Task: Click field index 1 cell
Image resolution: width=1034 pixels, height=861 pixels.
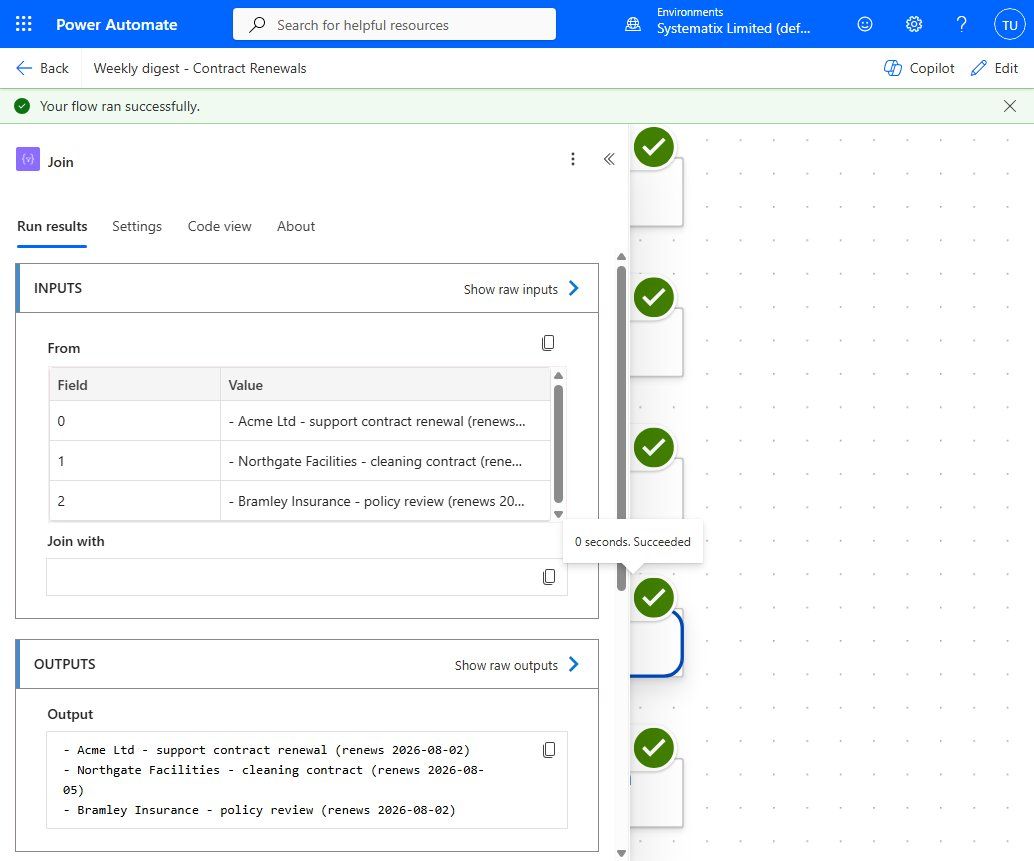Action: [x=135, y=461]
